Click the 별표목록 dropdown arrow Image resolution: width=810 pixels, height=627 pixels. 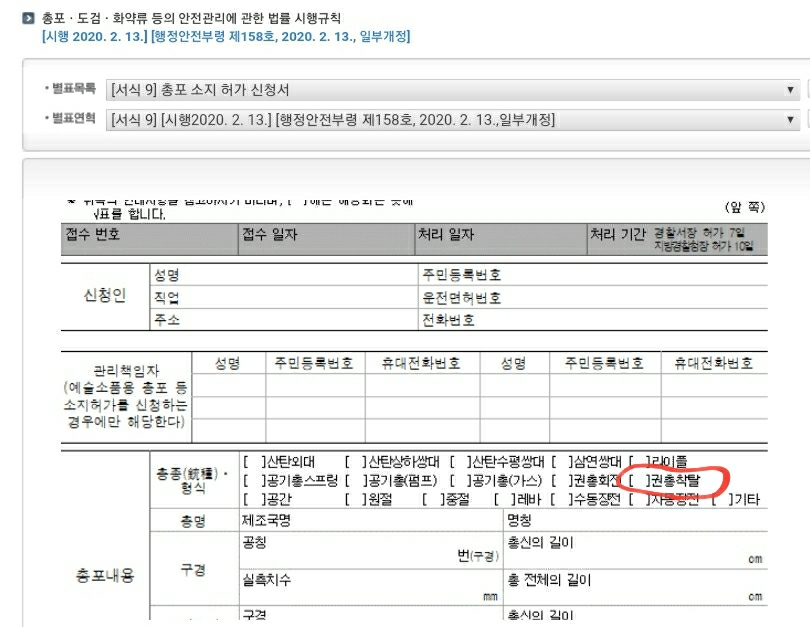coord(790,90)
